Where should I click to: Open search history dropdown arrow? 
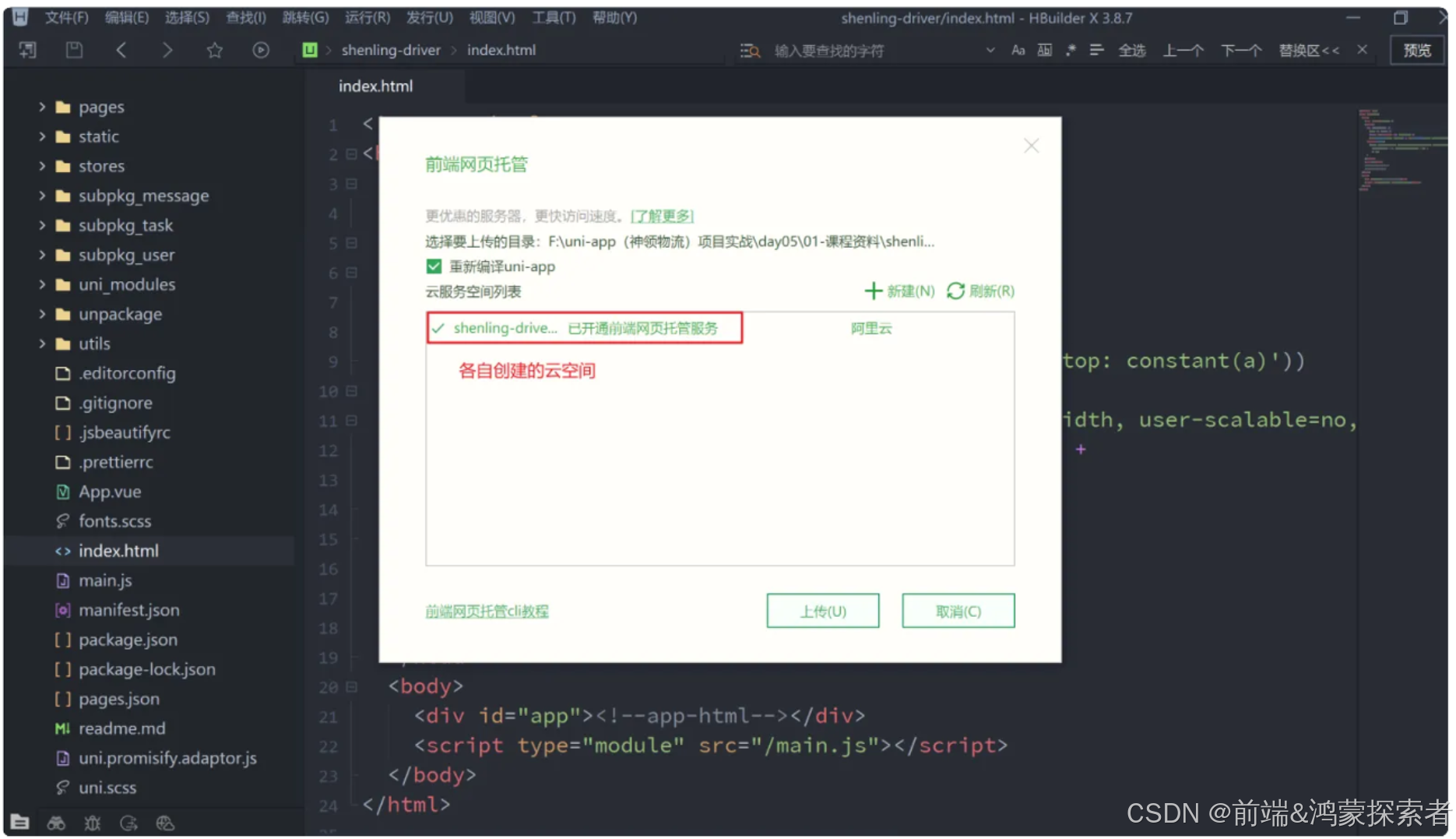[x=990, y=51]
